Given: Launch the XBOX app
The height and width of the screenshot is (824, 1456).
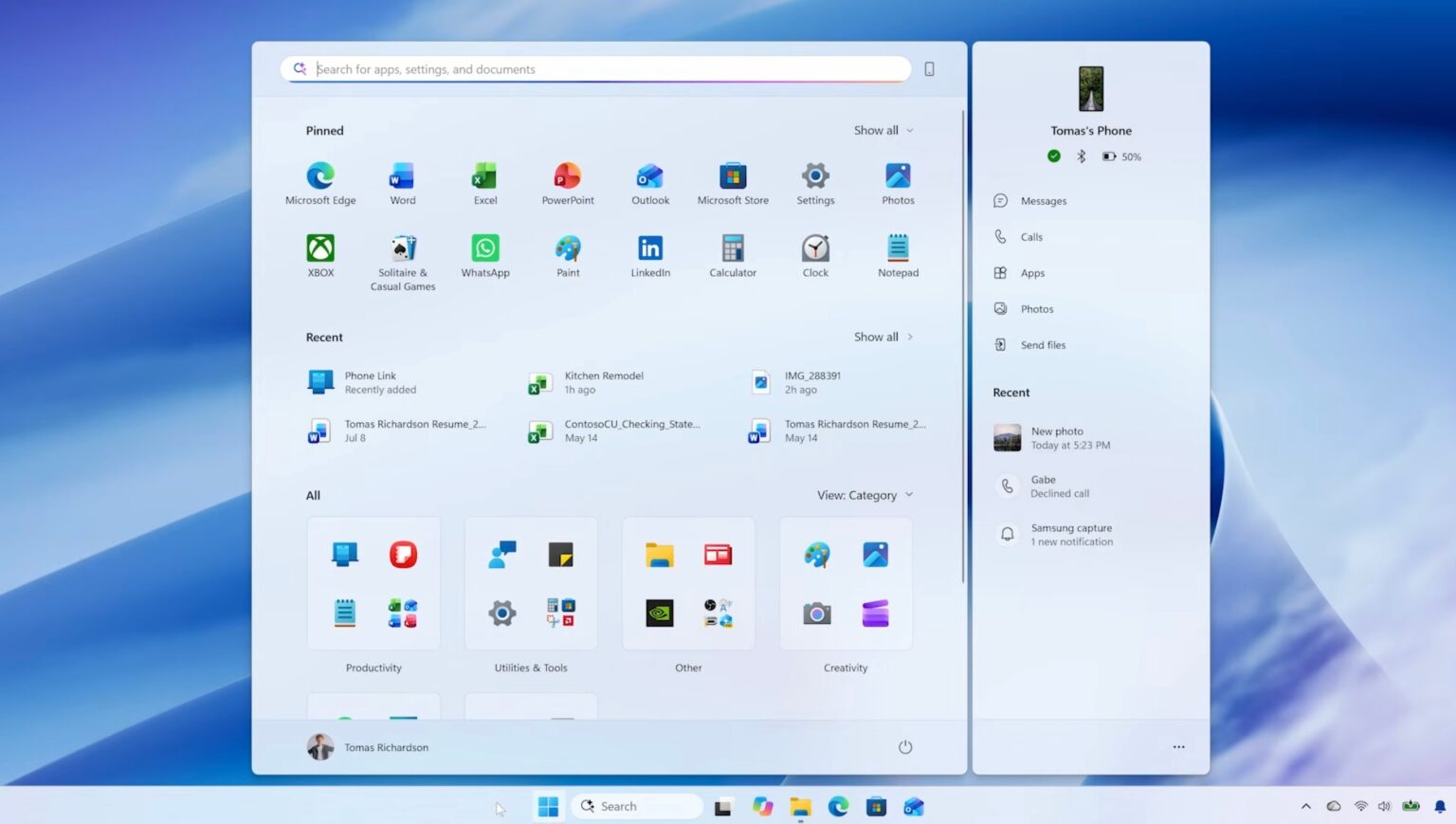Looking at the screenshot, I should (320, 256).
